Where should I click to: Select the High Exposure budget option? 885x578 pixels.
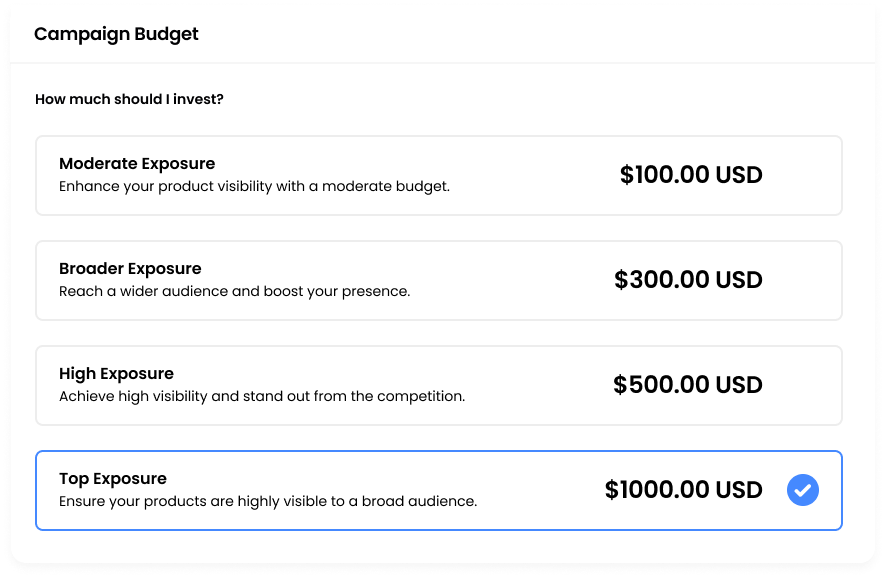(439, 386)
